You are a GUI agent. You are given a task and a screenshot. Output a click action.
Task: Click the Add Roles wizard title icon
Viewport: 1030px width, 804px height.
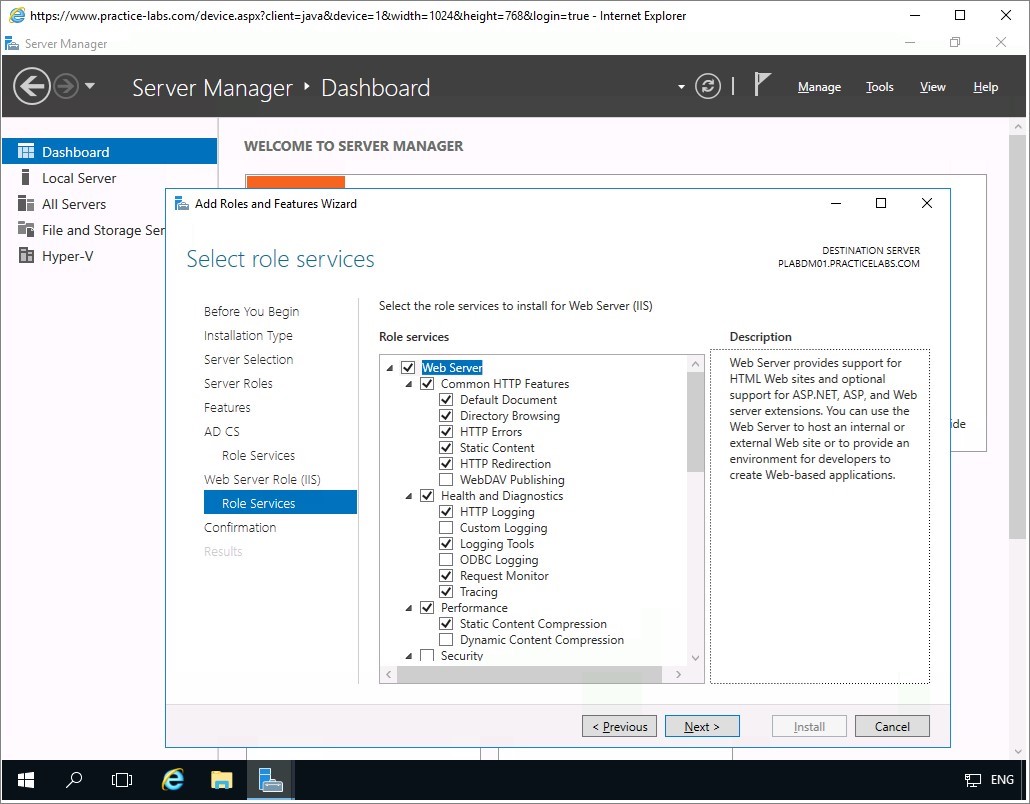pos(181,204)
